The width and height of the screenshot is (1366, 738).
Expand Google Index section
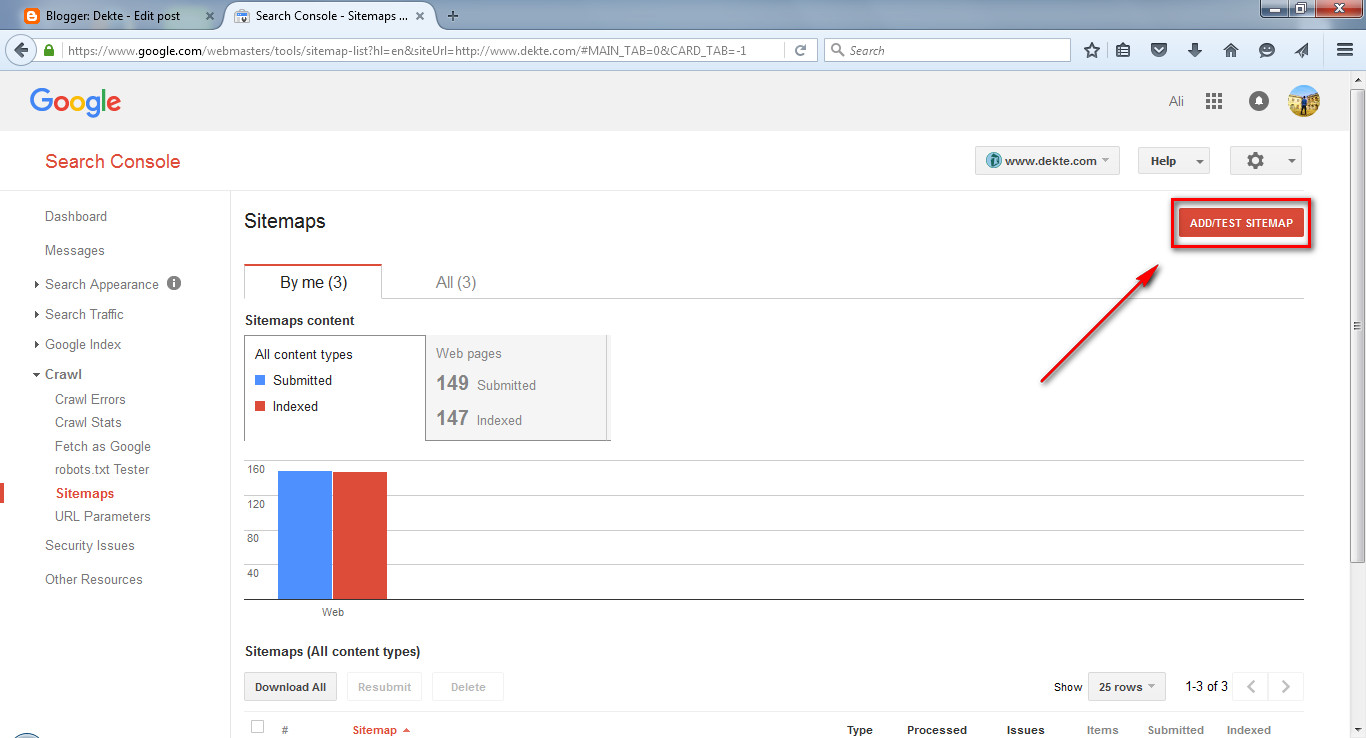tap(37, 345)
